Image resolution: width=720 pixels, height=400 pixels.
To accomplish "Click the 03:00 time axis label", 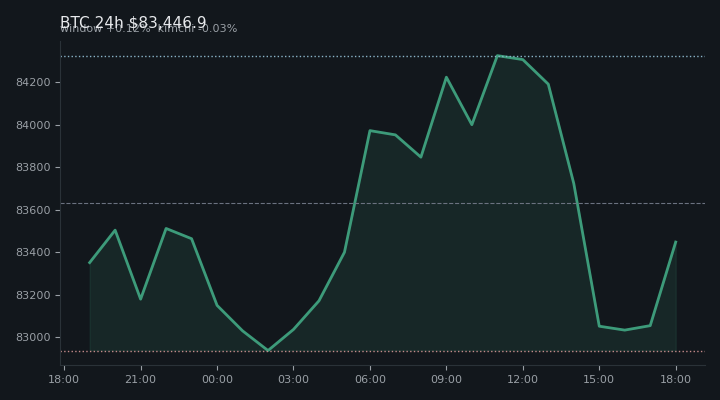I will coord(293,379).
